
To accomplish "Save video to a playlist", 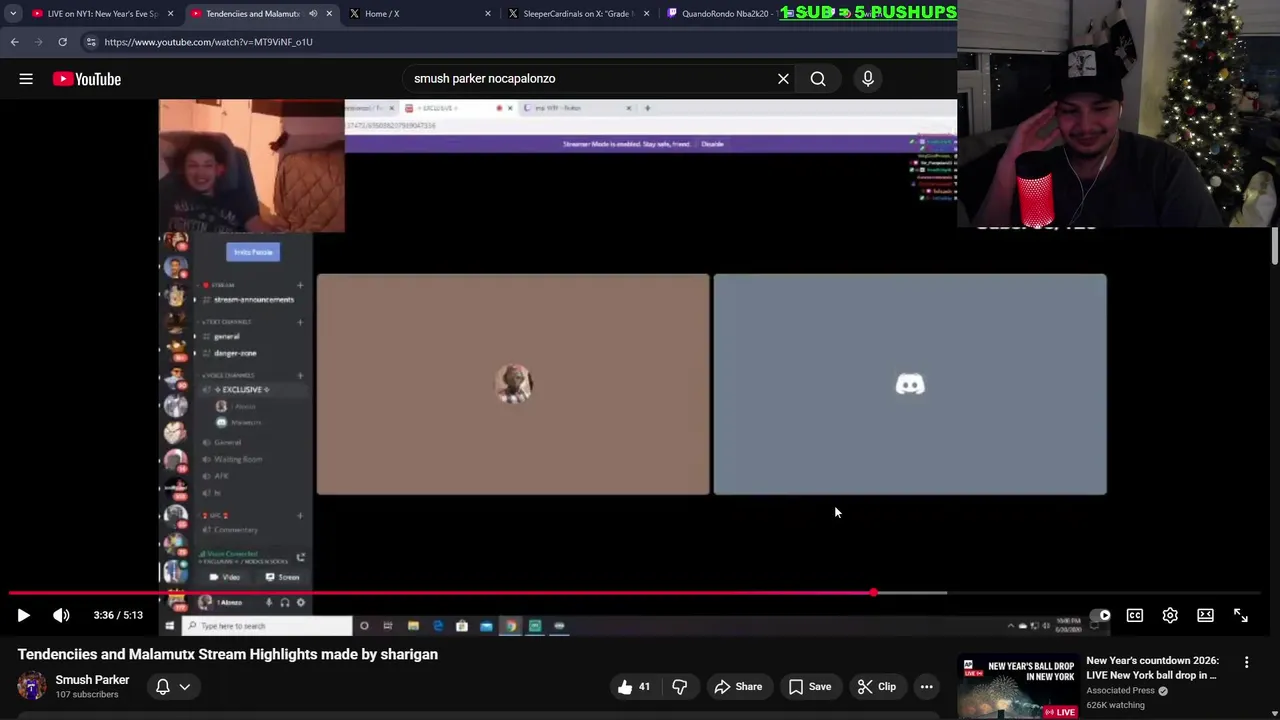I will [x=810, y=686].
